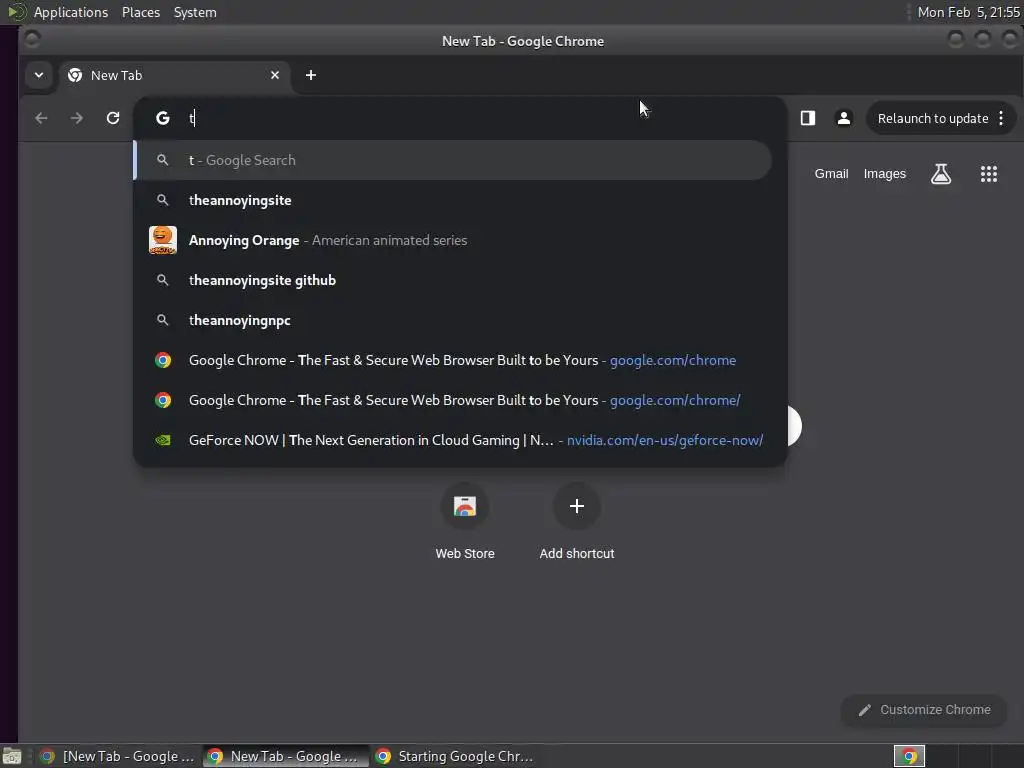The image size is (1024, 768).
Task: Click Chrome icon in workspace switcher
Action: point(909,756)
